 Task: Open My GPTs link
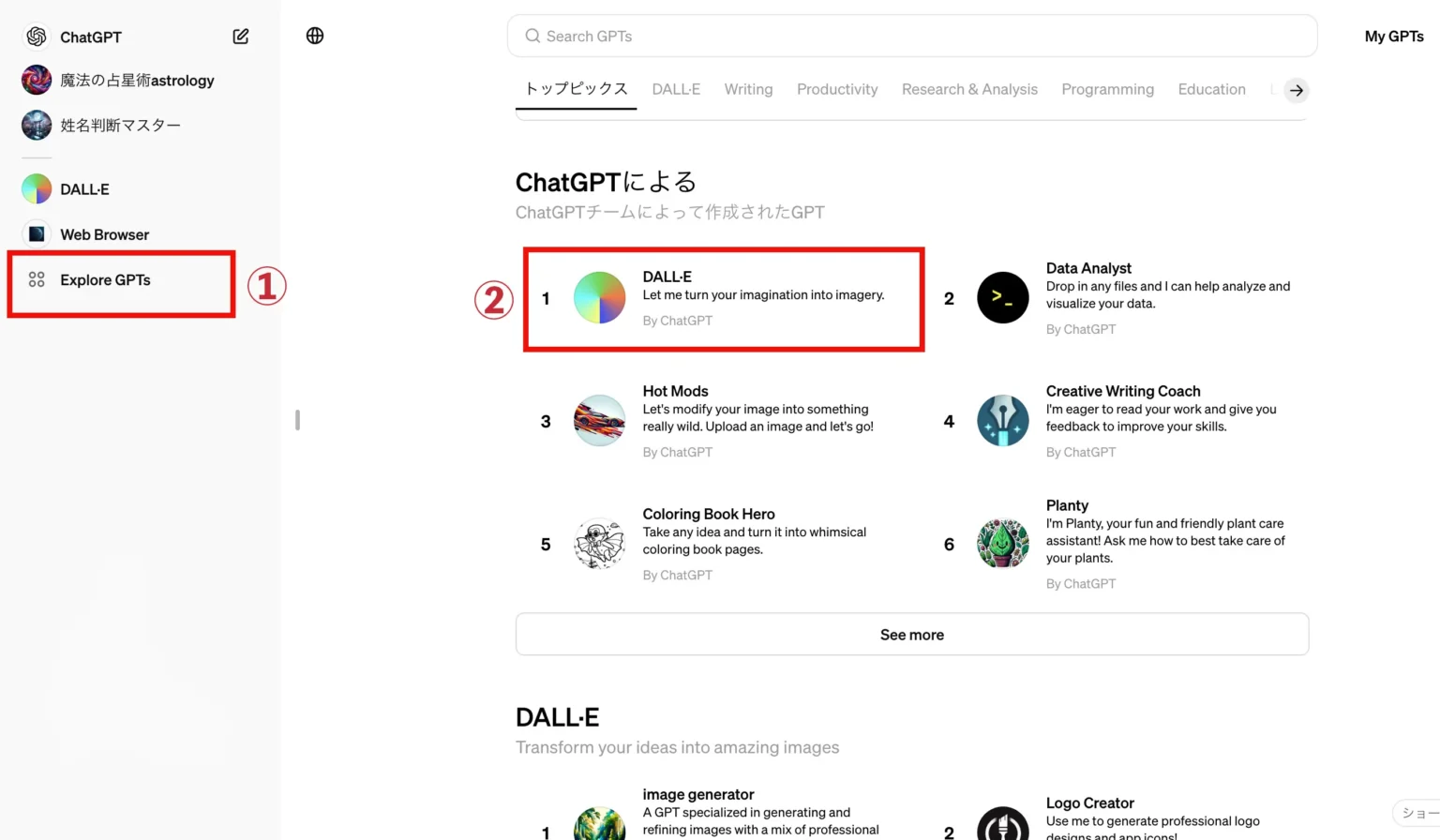1393,37
